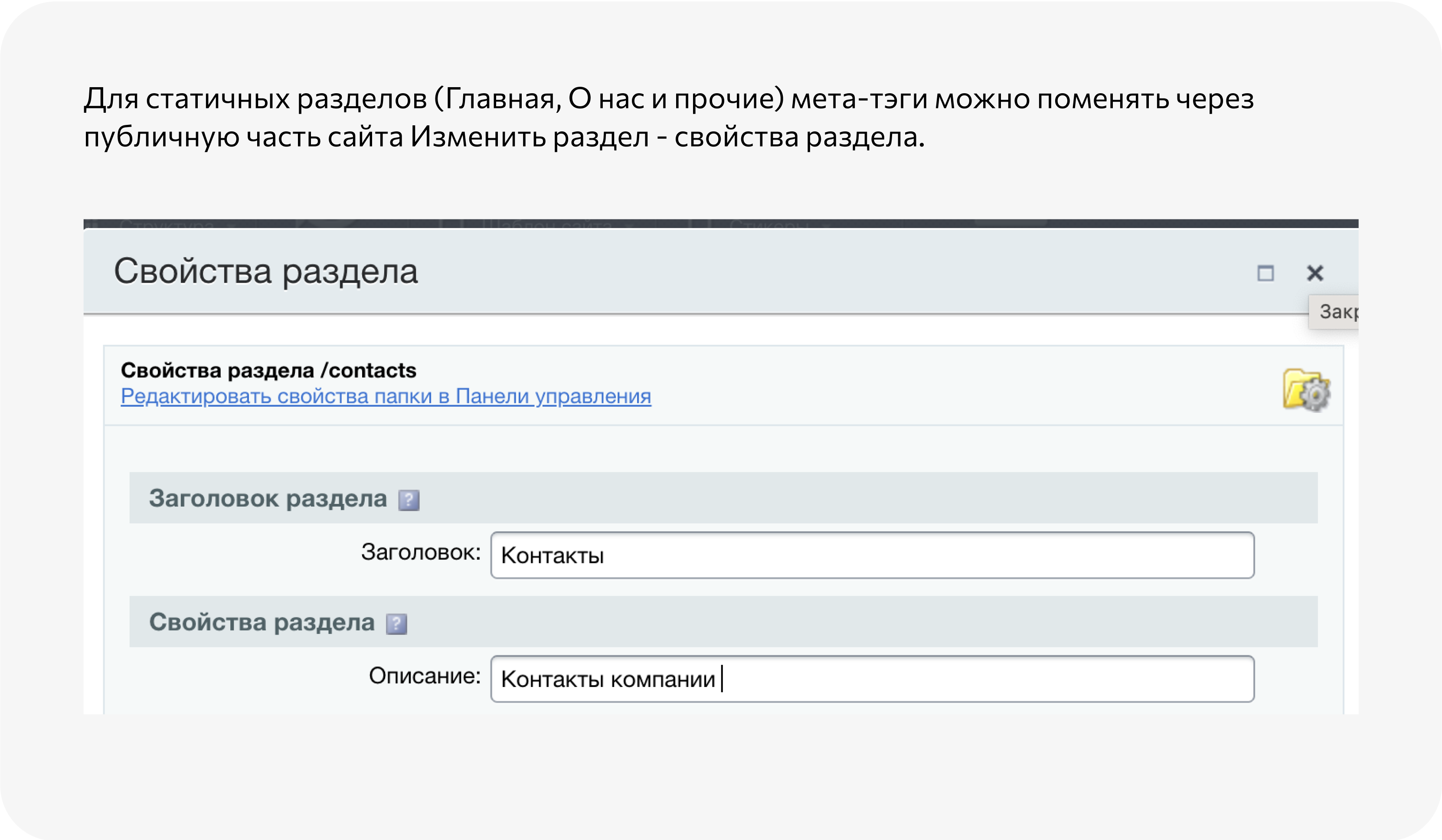The height and width of the screenshot is (840, 1442).
Task: Click the Заголовок: field label
Action: pos(421,553)
